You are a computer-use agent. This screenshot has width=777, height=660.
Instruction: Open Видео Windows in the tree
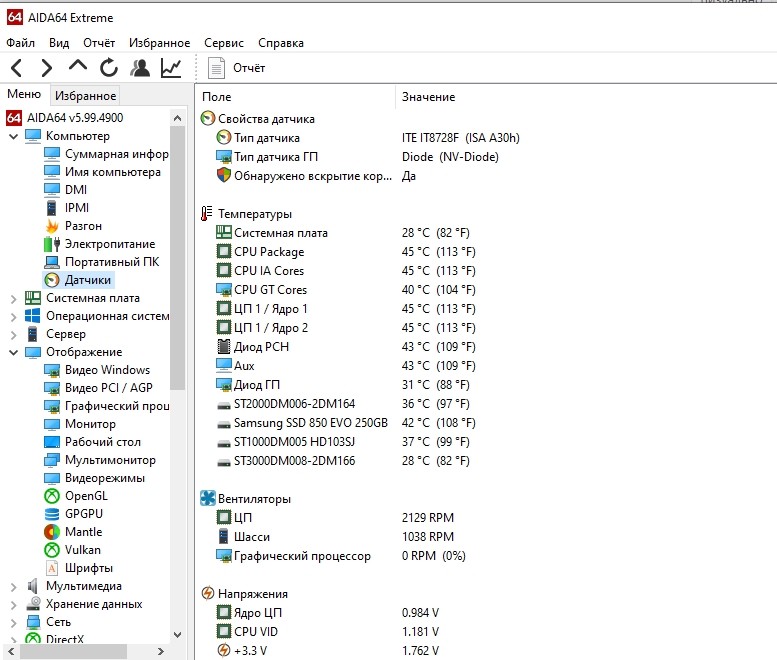click(97, 370)
